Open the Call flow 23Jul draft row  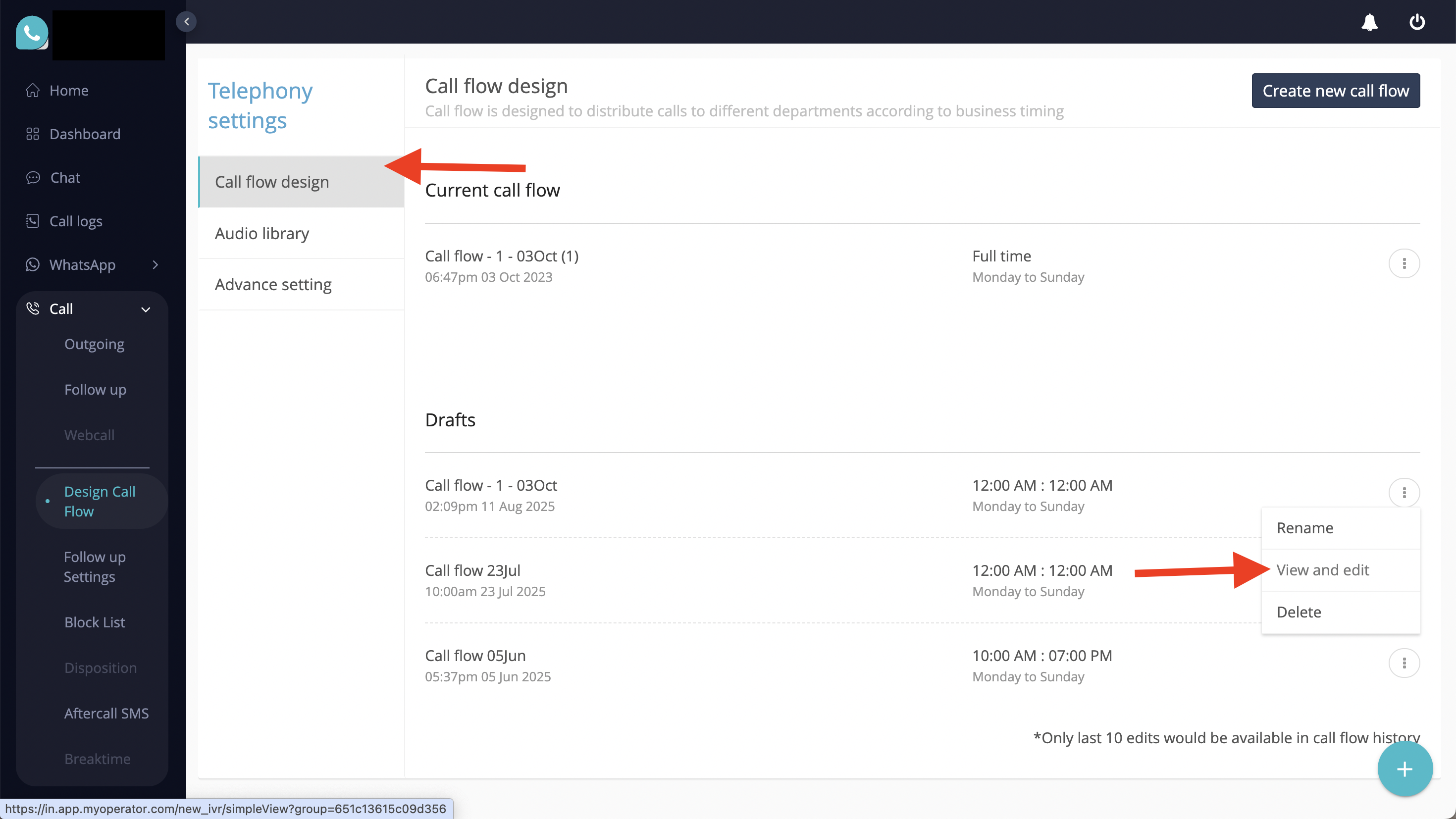coord(472,571)
